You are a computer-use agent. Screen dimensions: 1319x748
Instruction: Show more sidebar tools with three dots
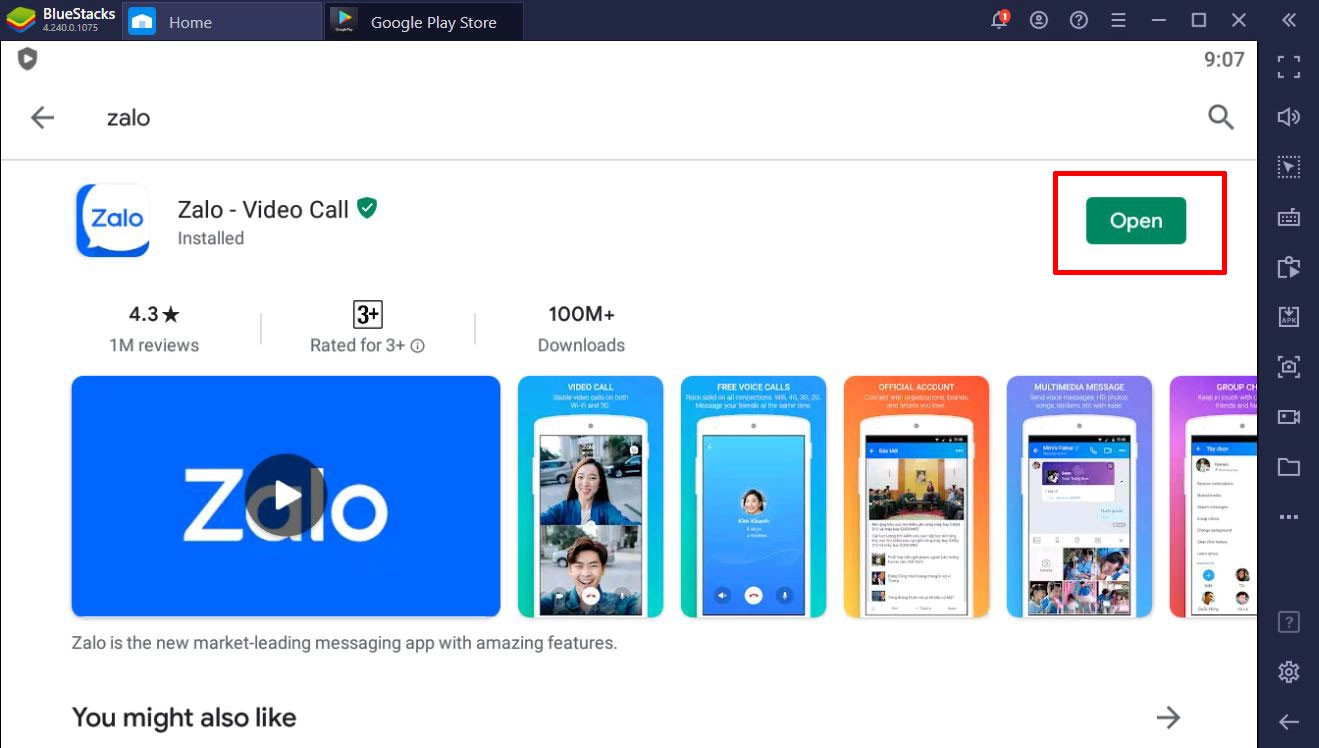pyautogui.click(x=1289, y=517)
